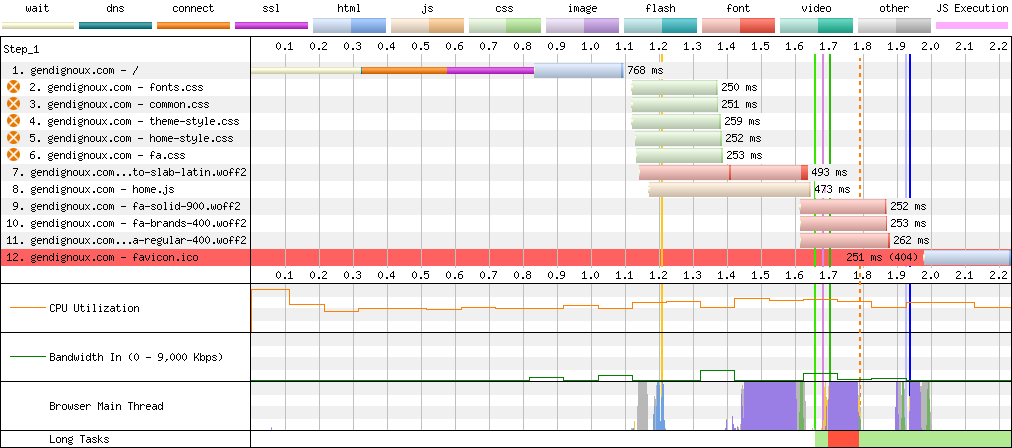Select the connect legend color swatch
Screen dimensions: 1012x448
[x=193, y=24]
